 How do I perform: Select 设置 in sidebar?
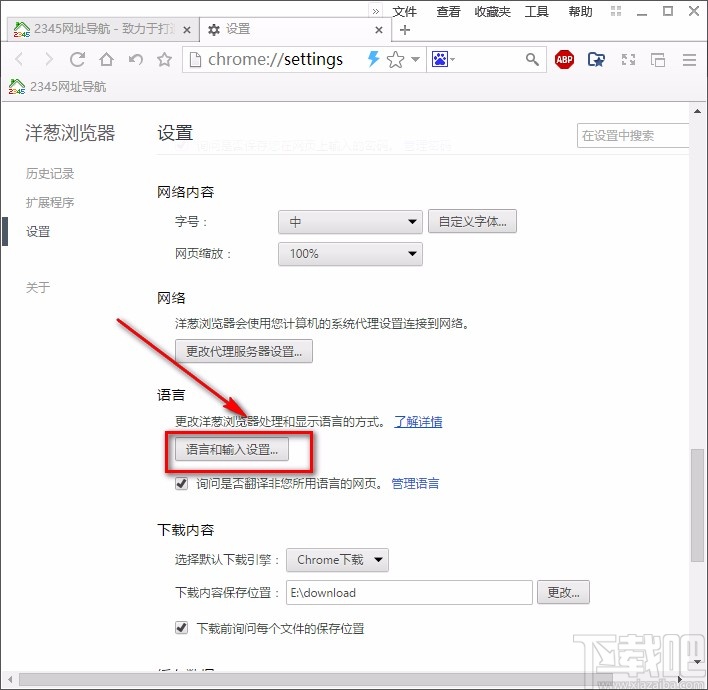pos(38,232)
